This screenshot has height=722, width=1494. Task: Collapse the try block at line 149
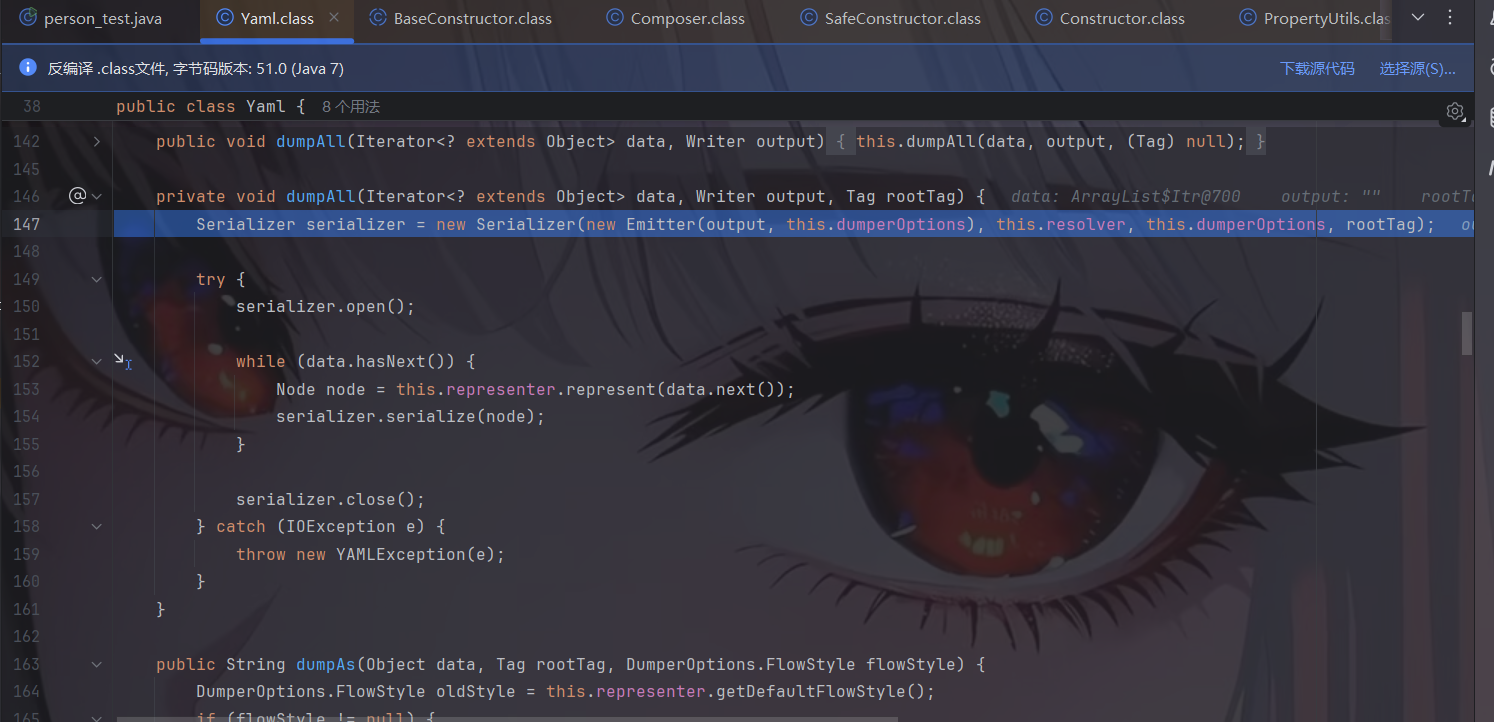click(97, 279)
